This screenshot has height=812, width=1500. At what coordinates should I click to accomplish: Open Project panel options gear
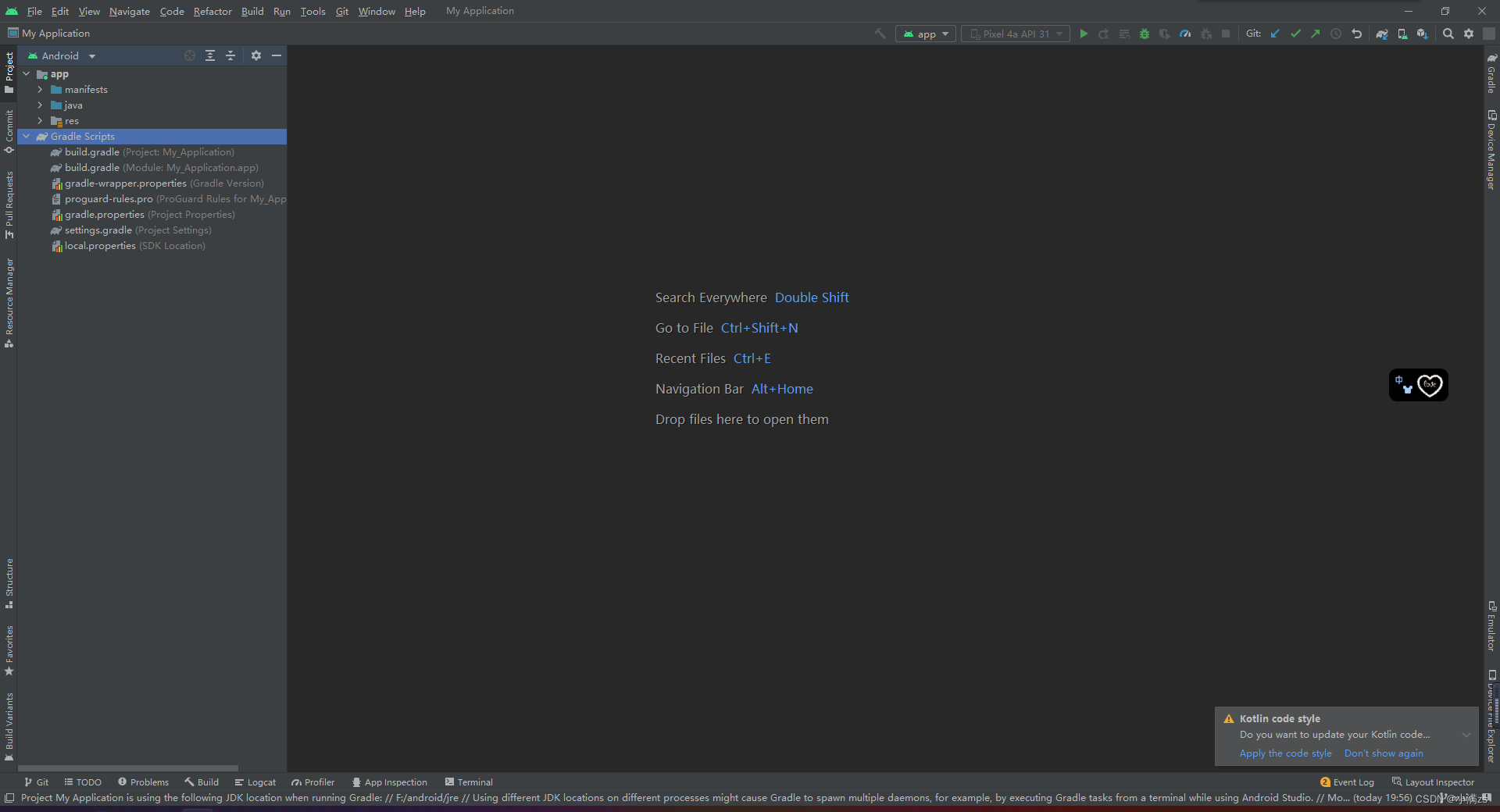256,55
